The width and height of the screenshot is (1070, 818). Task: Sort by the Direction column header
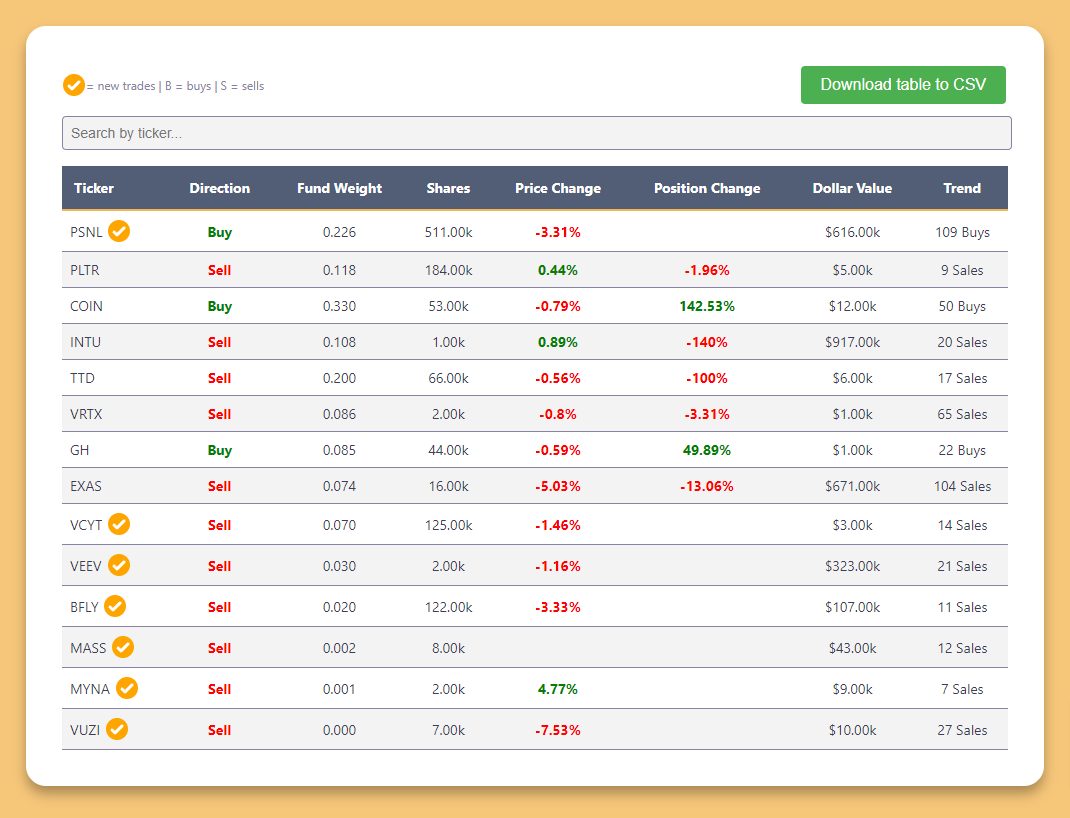coord(219,188)
